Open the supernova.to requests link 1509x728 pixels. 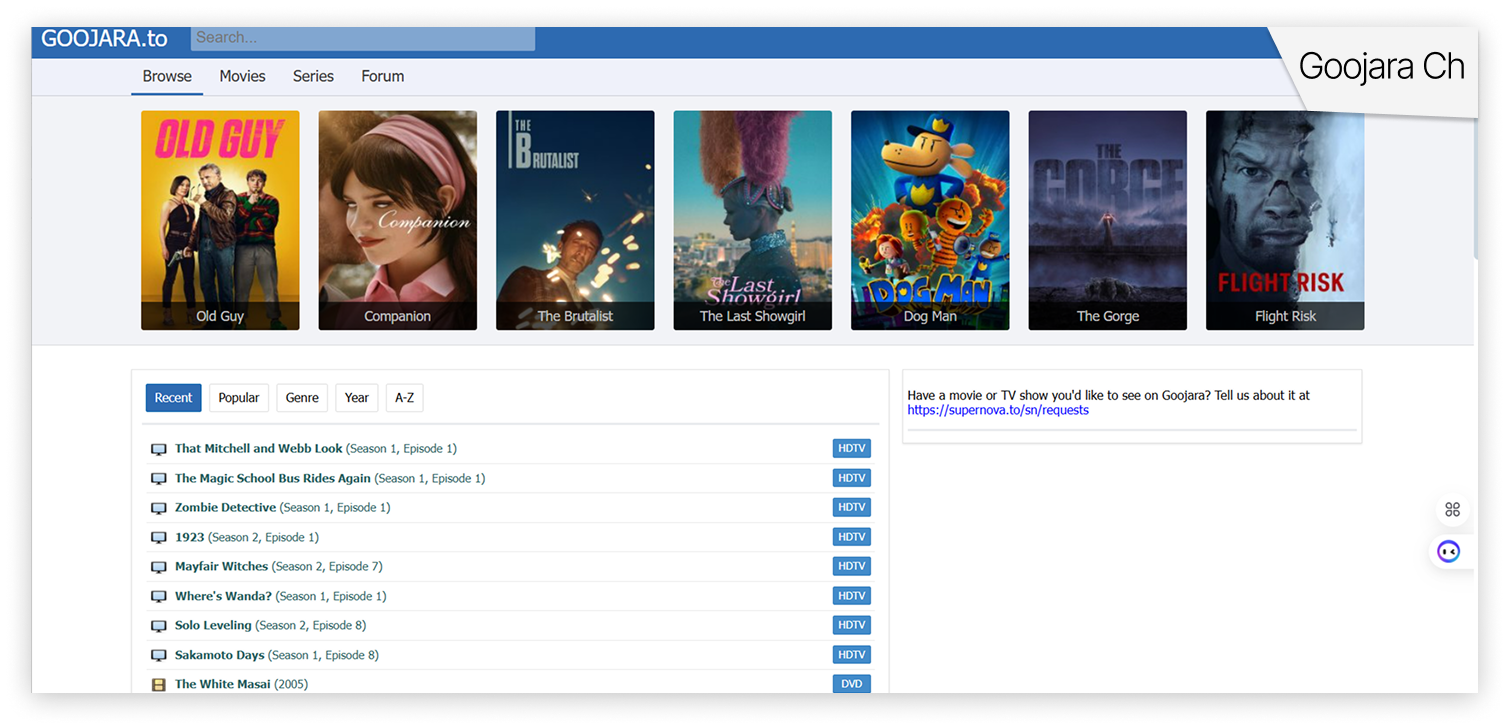click(x=998, y=410)
